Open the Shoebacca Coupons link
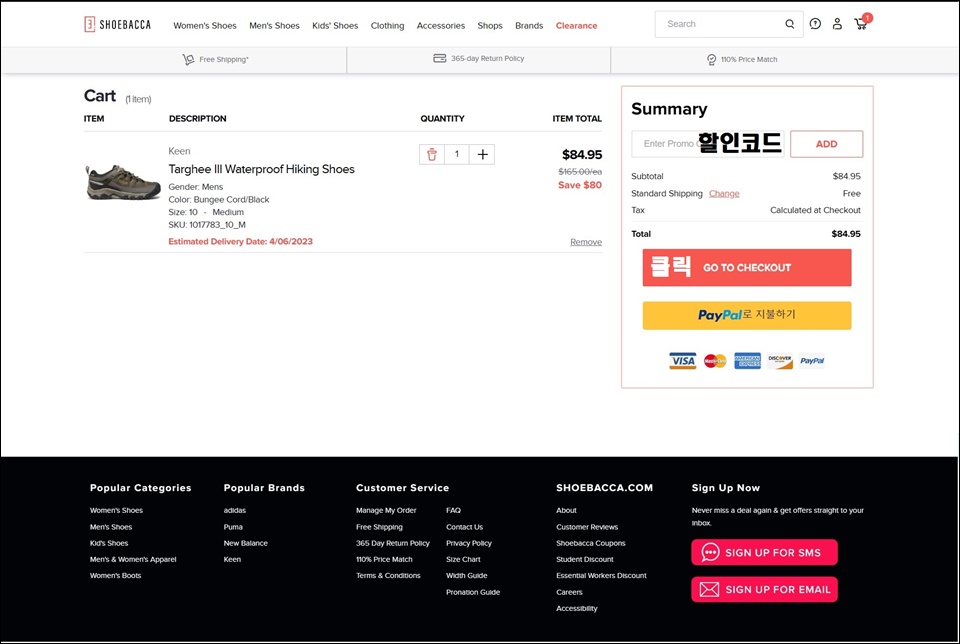 [591, 543]
